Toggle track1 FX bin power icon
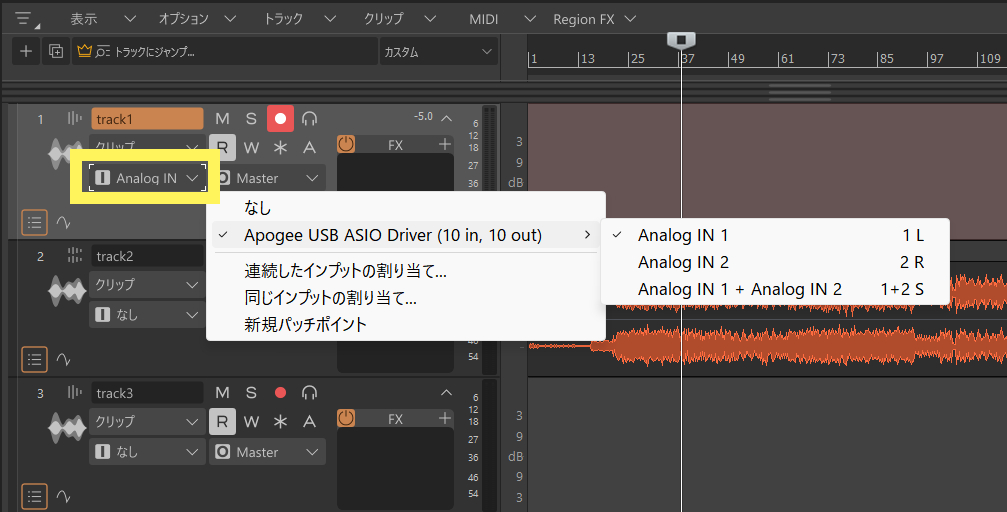1007x512 pixels. 346,144
